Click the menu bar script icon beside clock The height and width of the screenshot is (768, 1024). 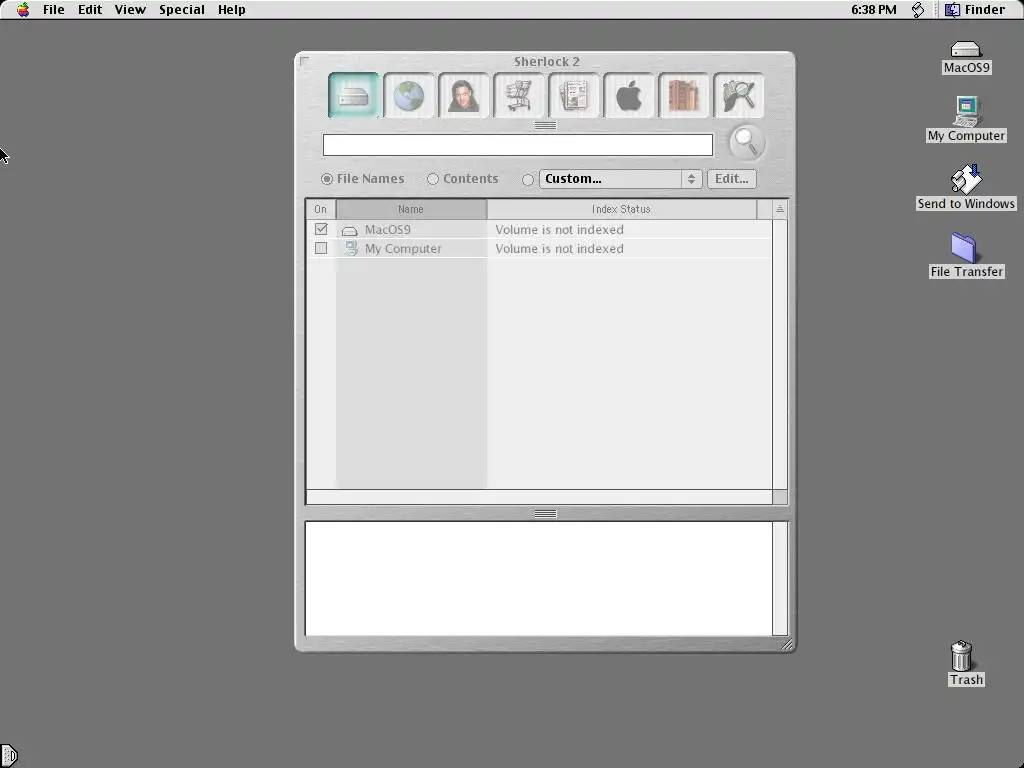(918, 10)
